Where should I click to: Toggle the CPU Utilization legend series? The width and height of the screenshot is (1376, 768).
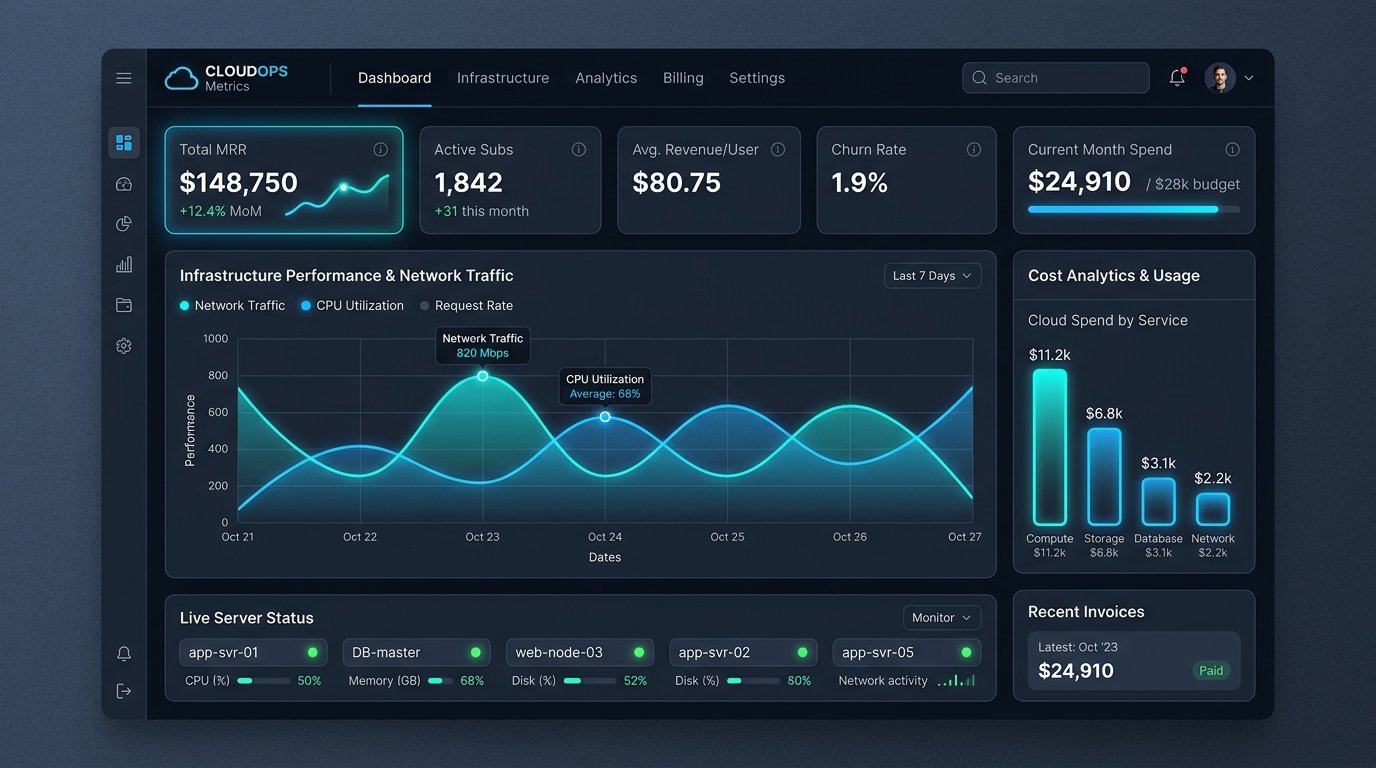352,306
